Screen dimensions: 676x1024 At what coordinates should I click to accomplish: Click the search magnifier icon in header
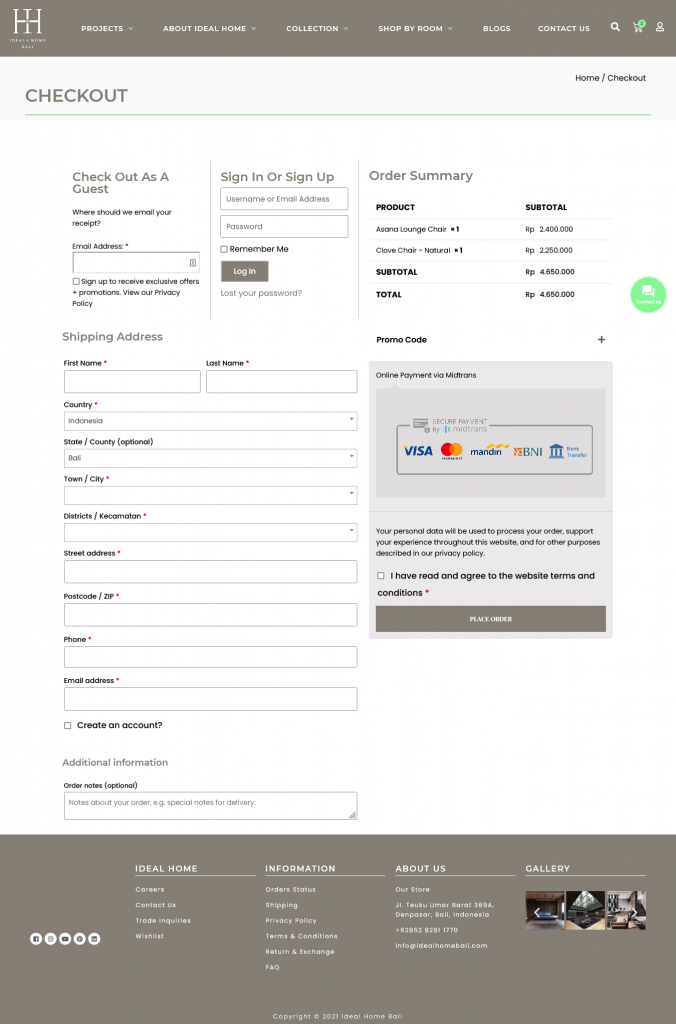(615, 27)
